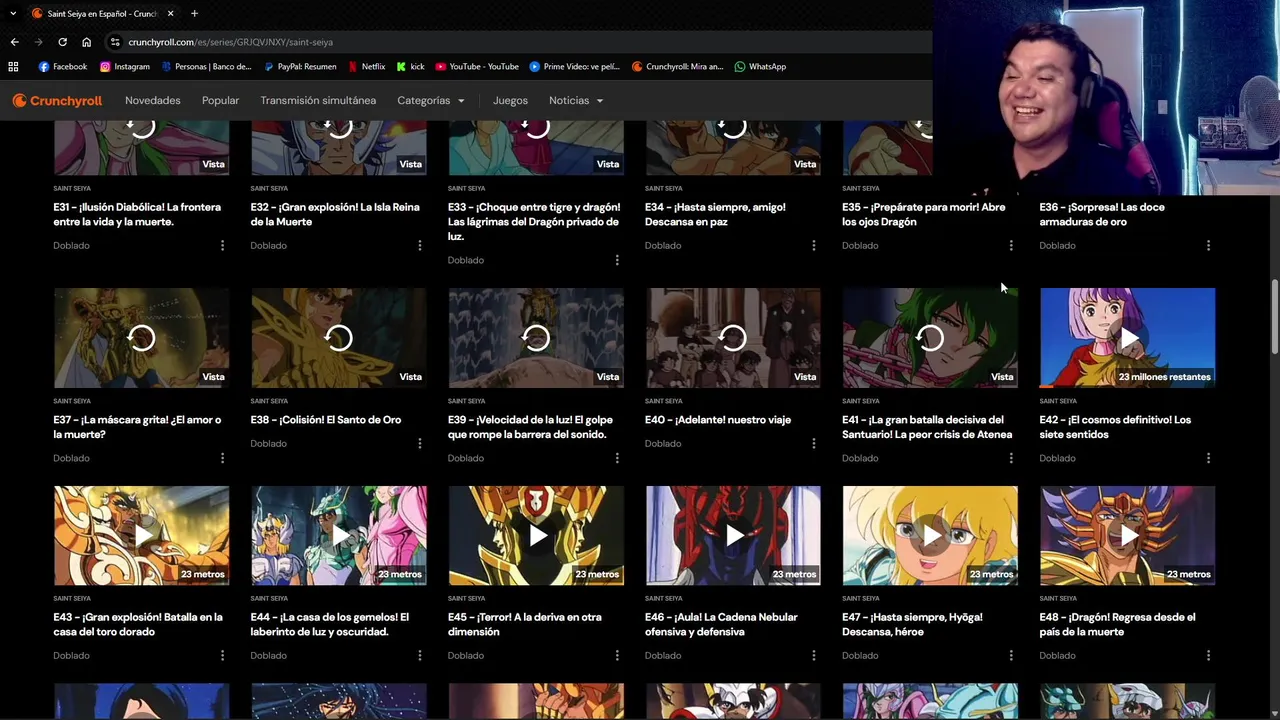Reload the page with refresh icon
The height and width of the screenshot is (720, 1280).
[62, 42]
